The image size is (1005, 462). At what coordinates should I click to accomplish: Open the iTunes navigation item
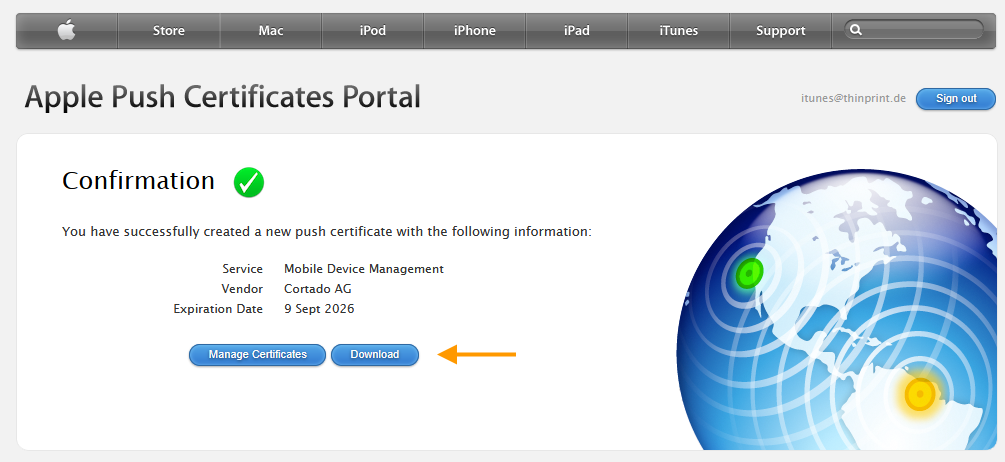[x=678, y=30]
